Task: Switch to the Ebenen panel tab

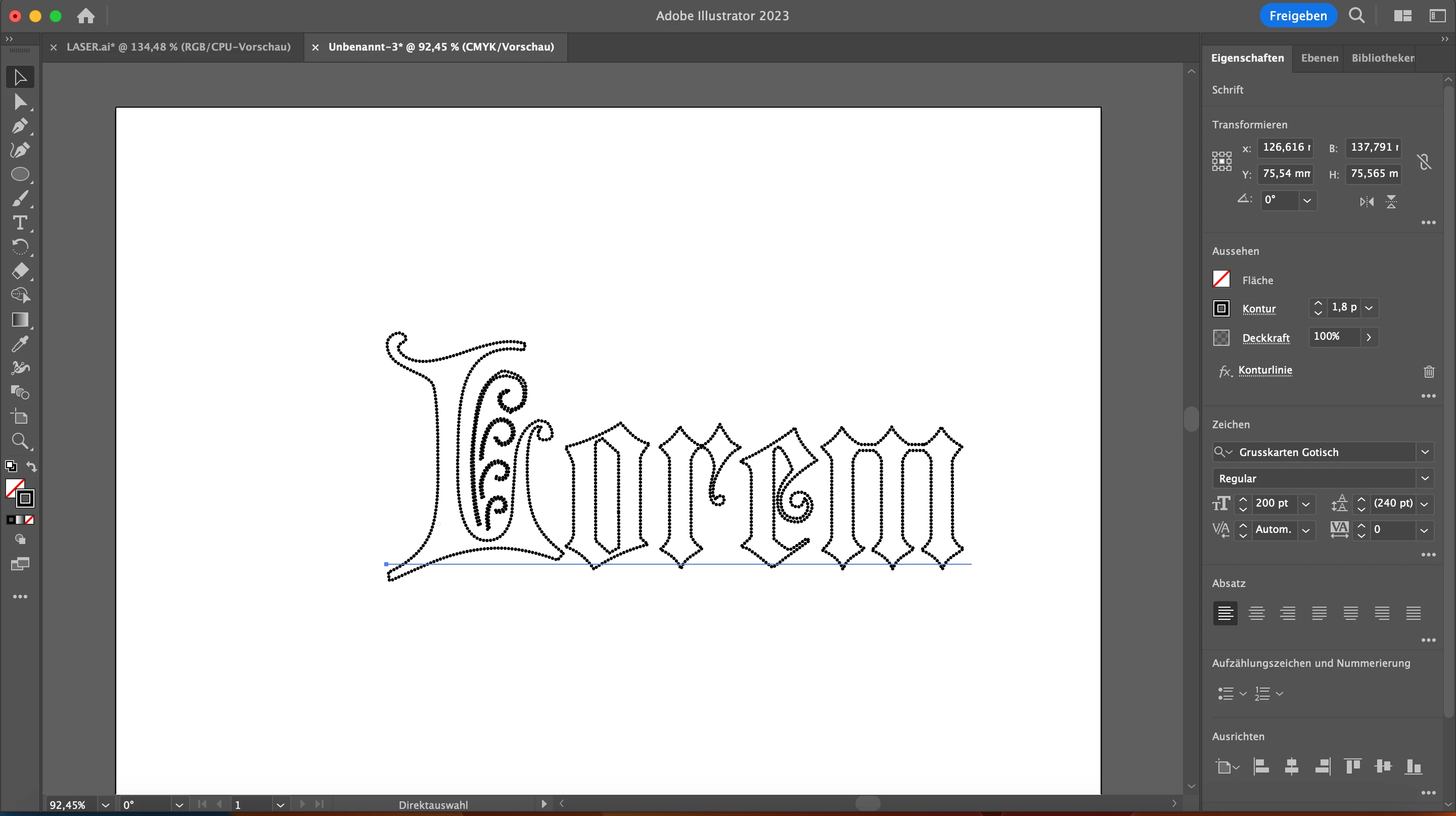Action: tap(1319, 58)
